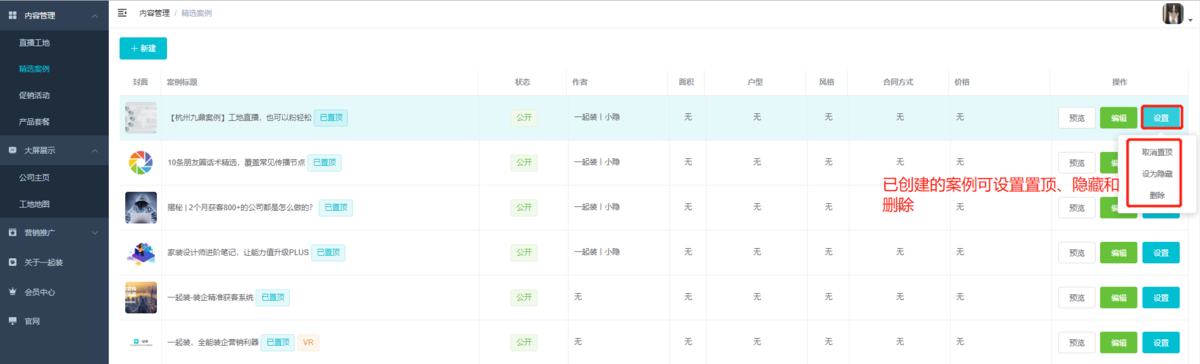Viewport: 1200px width, 364px height.
Task: Open 公司主页 in the sidebar
Action: click(x=34, y=178)
